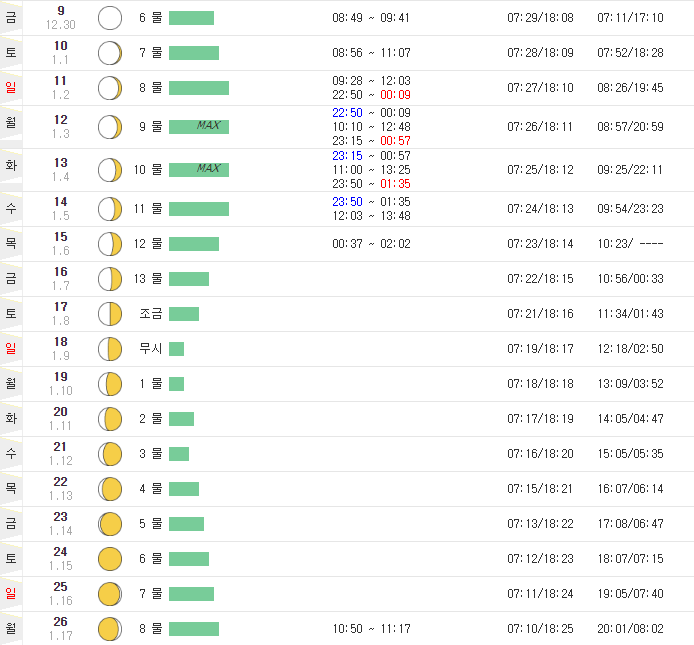
Task: Click the time range 00:37 ~ 02:02
Action: pyautogui.click(x=371, y=243)
